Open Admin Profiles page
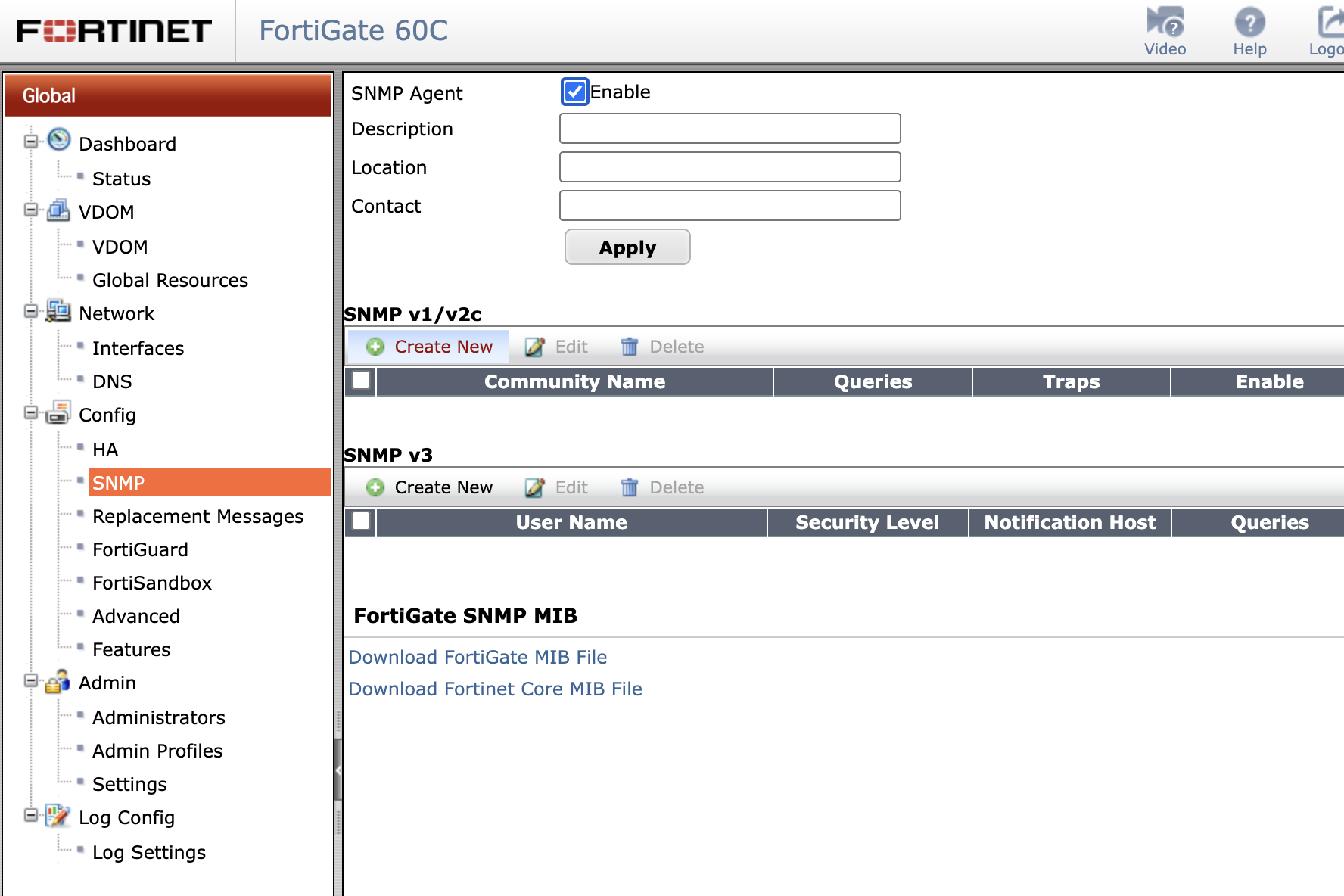This screenshot has height=896, width=1344. pos(157,751)
